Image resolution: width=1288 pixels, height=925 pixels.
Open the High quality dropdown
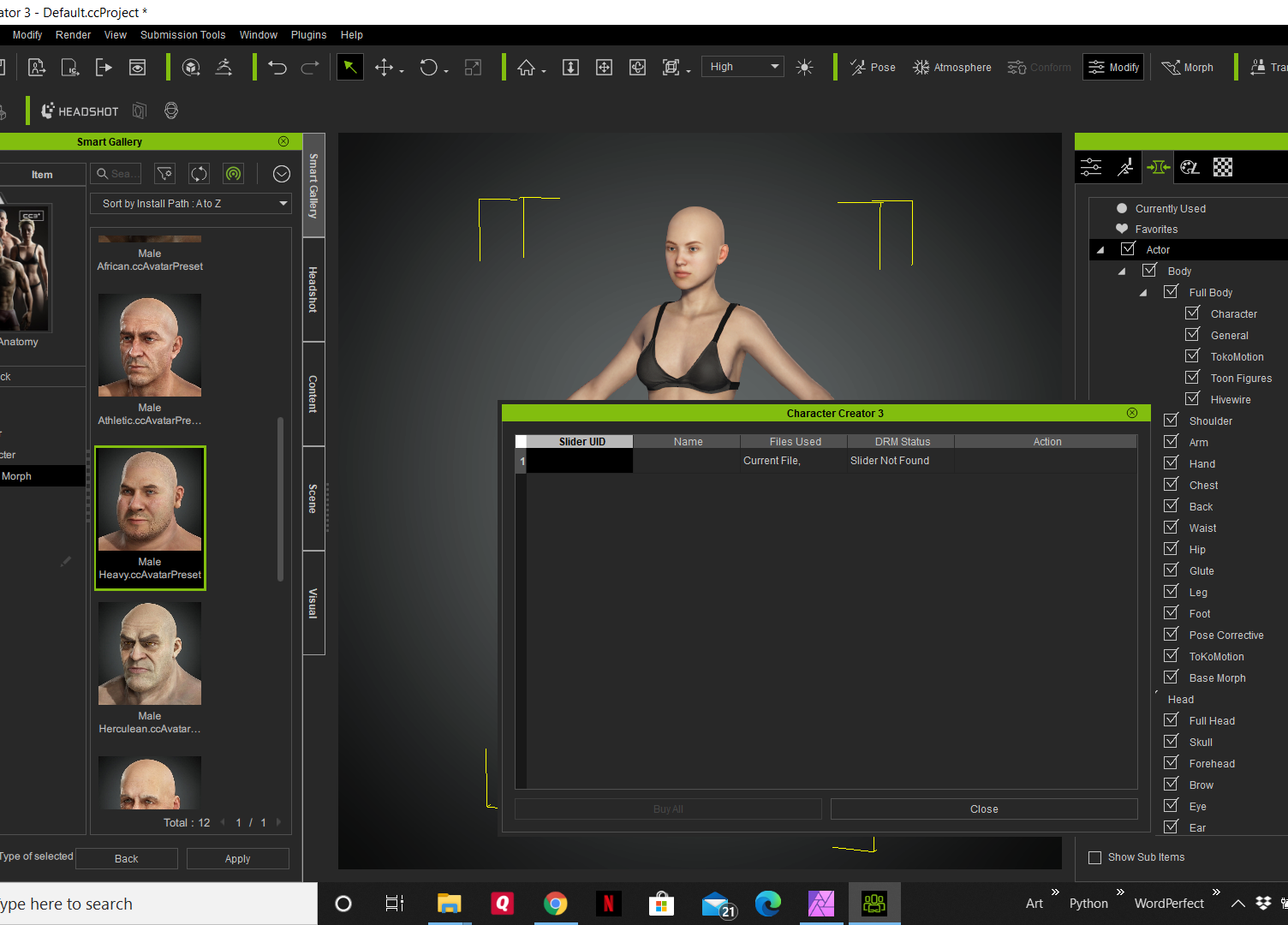pos(742,67)
